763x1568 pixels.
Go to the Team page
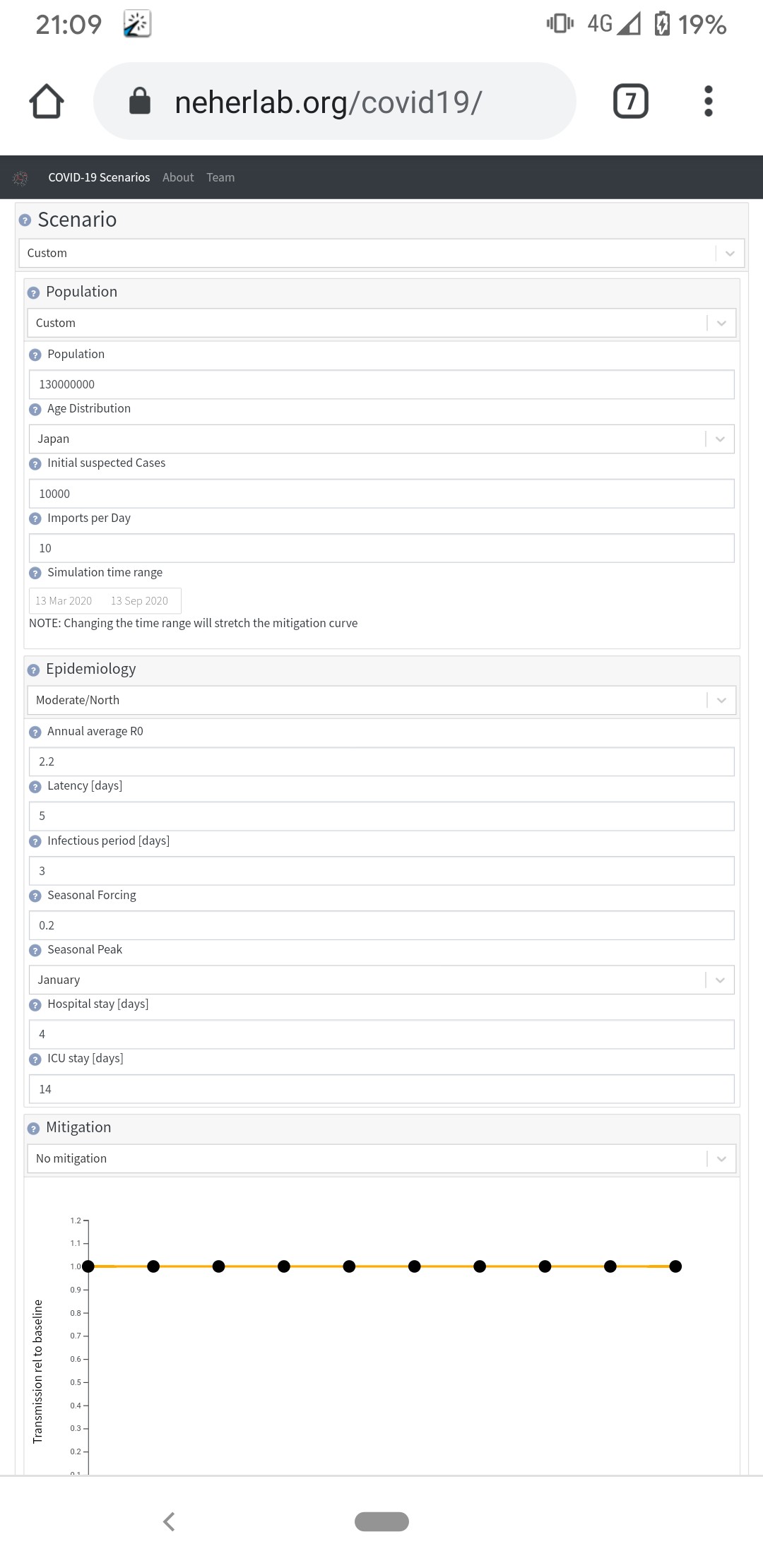(220, 177)
